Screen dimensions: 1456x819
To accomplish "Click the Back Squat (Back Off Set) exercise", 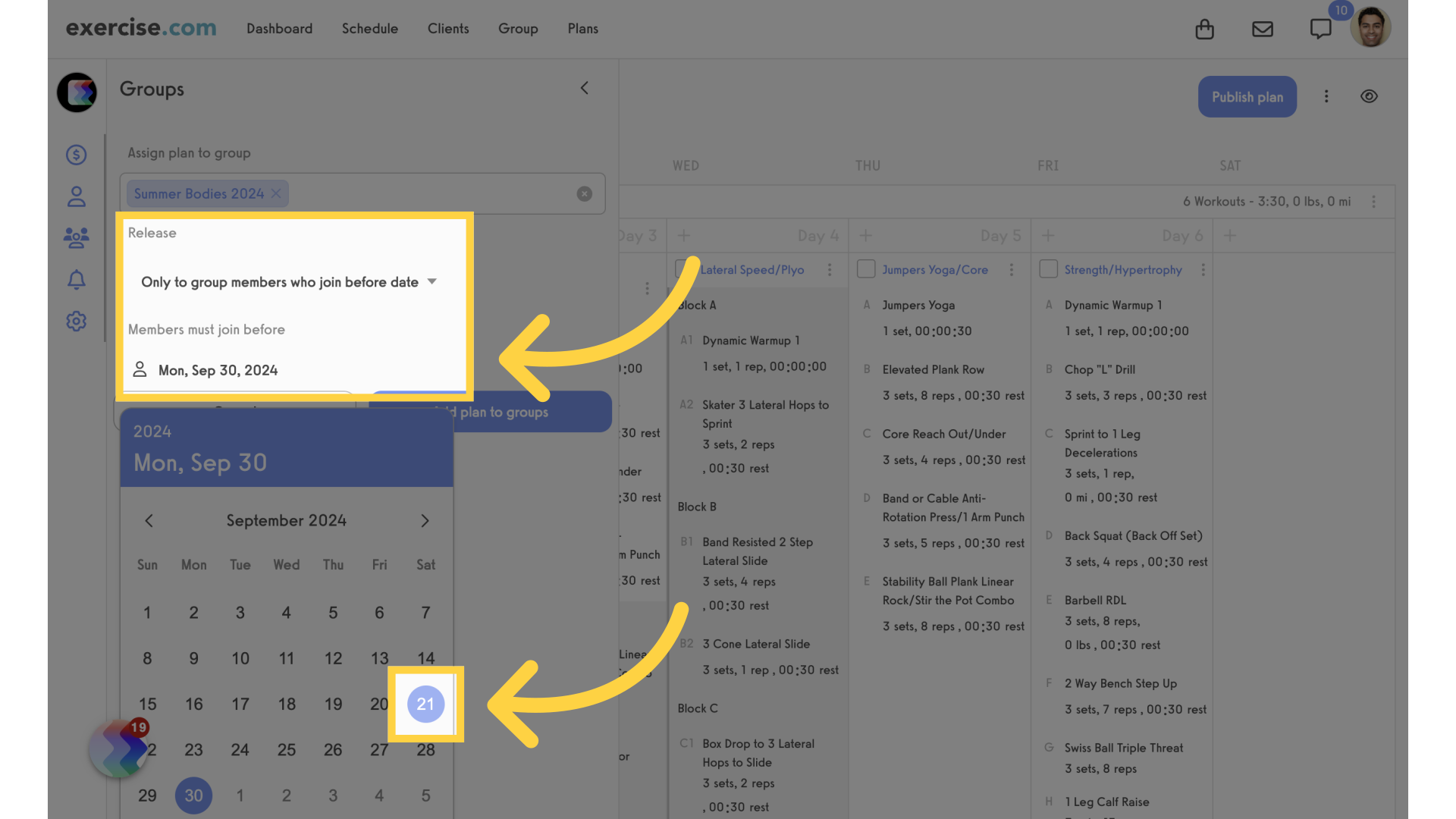I will click(1133, 535).
